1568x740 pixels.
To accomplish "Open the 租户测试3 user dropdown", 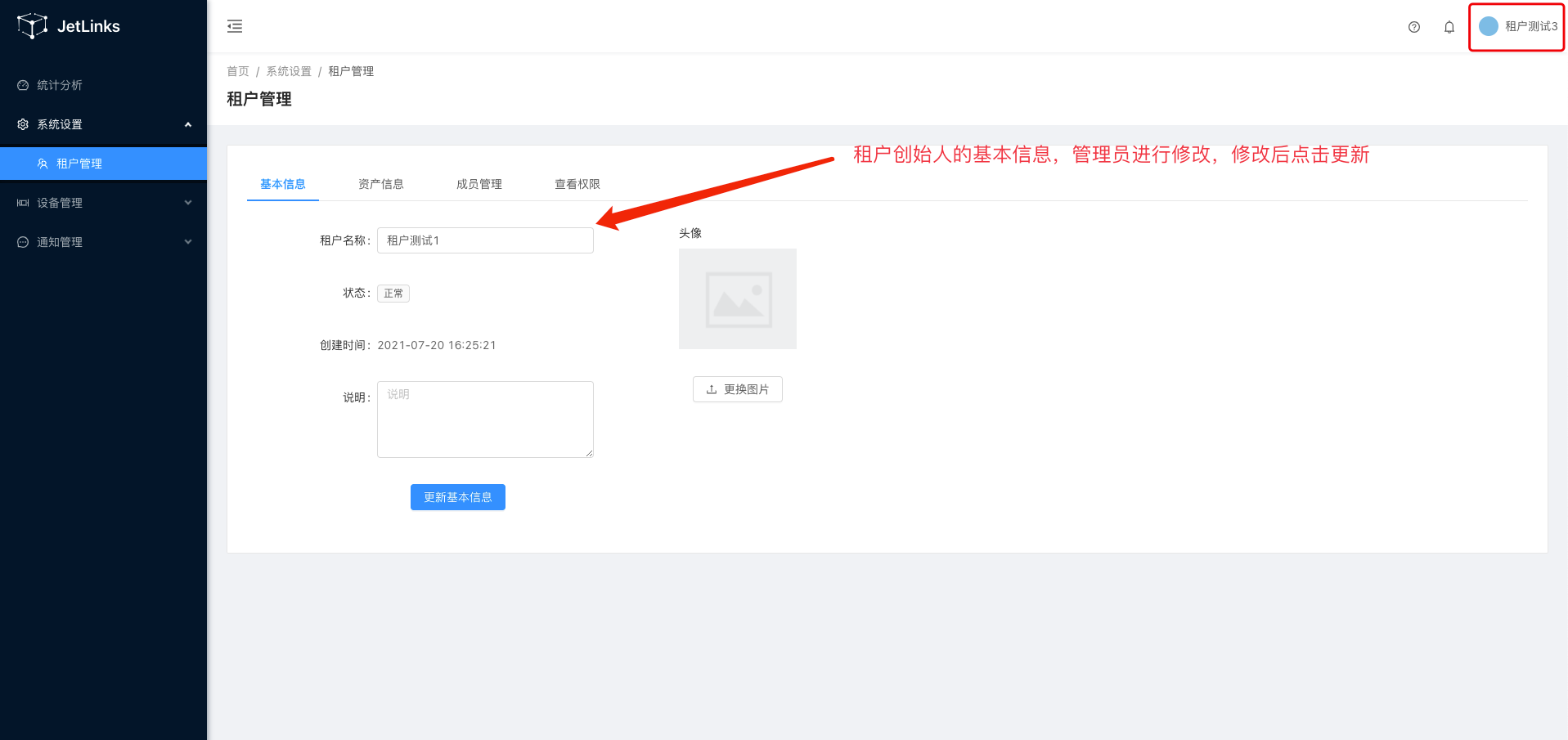I will [x=1517, y=27].
